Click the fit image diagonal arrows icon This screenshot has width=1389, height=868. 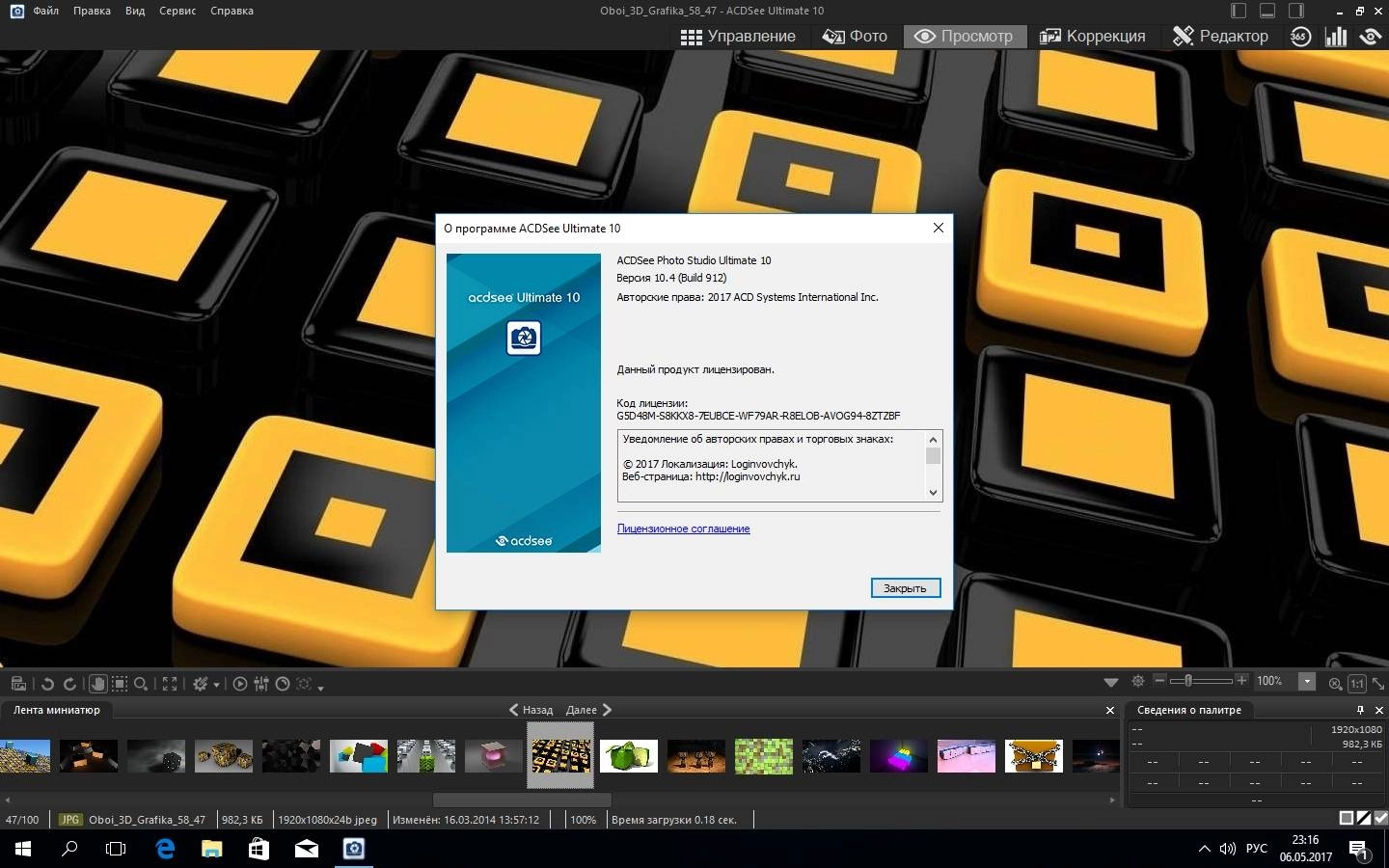point(1378,683)
